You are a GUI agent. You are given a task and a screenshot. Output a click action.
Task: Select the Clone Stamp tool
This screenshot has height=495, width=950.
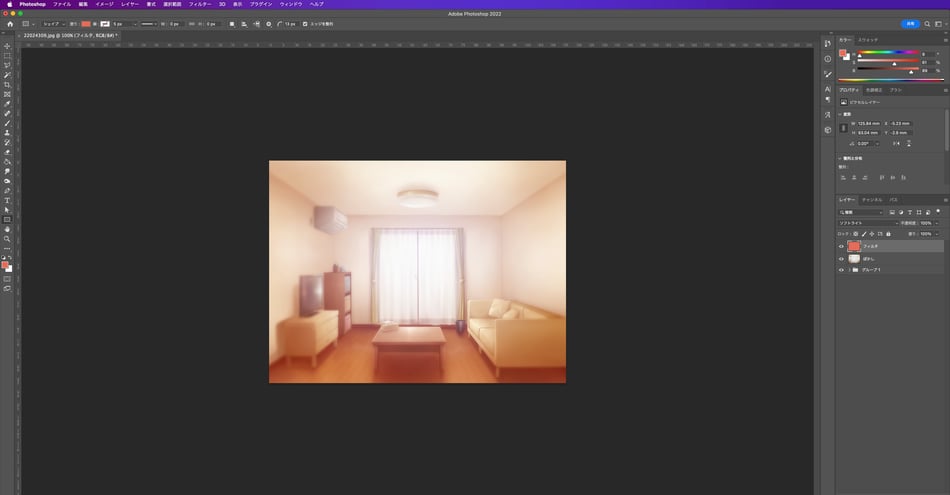(7, 133)
